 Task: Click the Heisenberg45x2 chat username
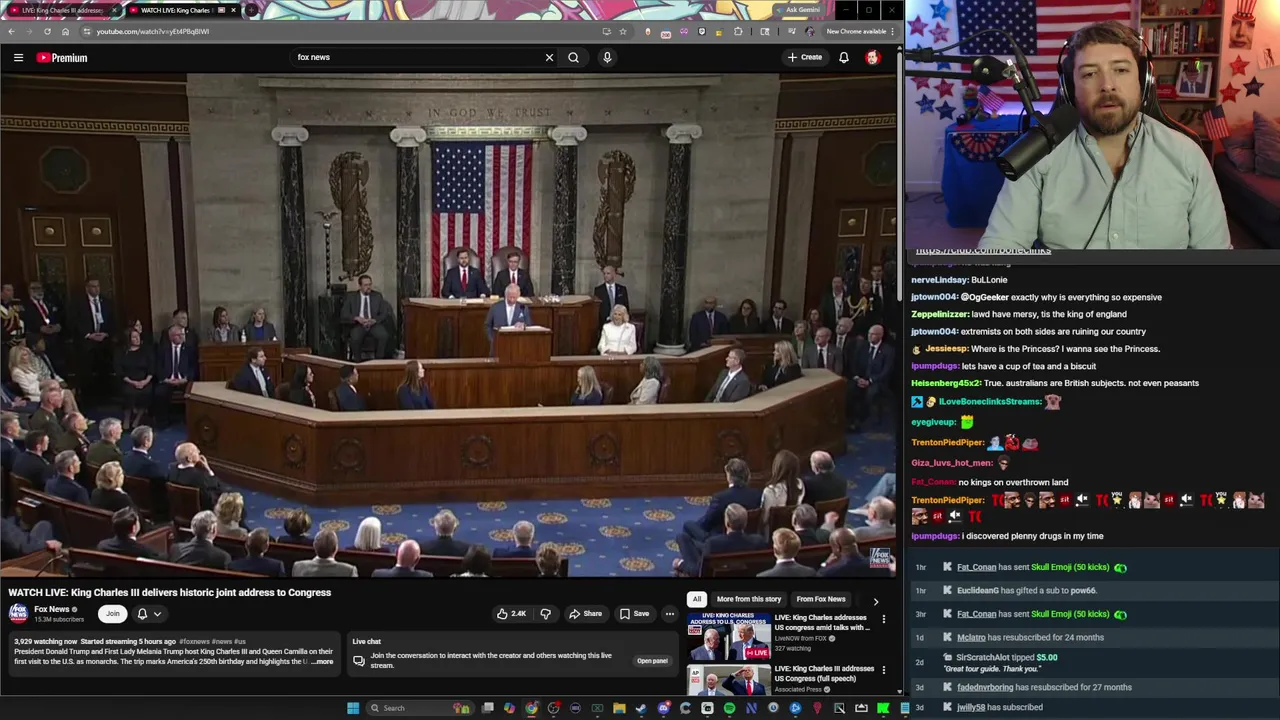tap(945, 383)
